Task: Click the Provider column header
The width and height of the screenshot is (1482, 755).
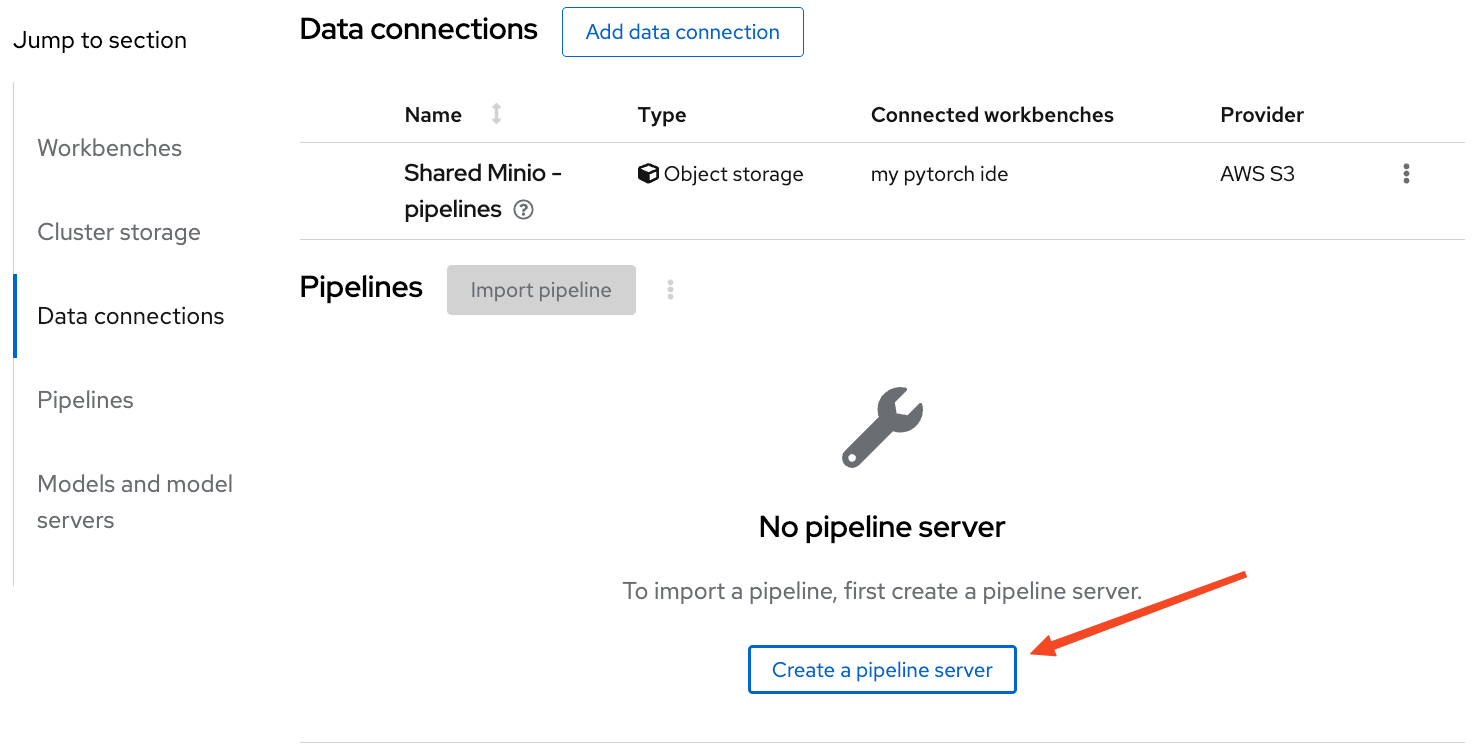Action: [1262, 115]
